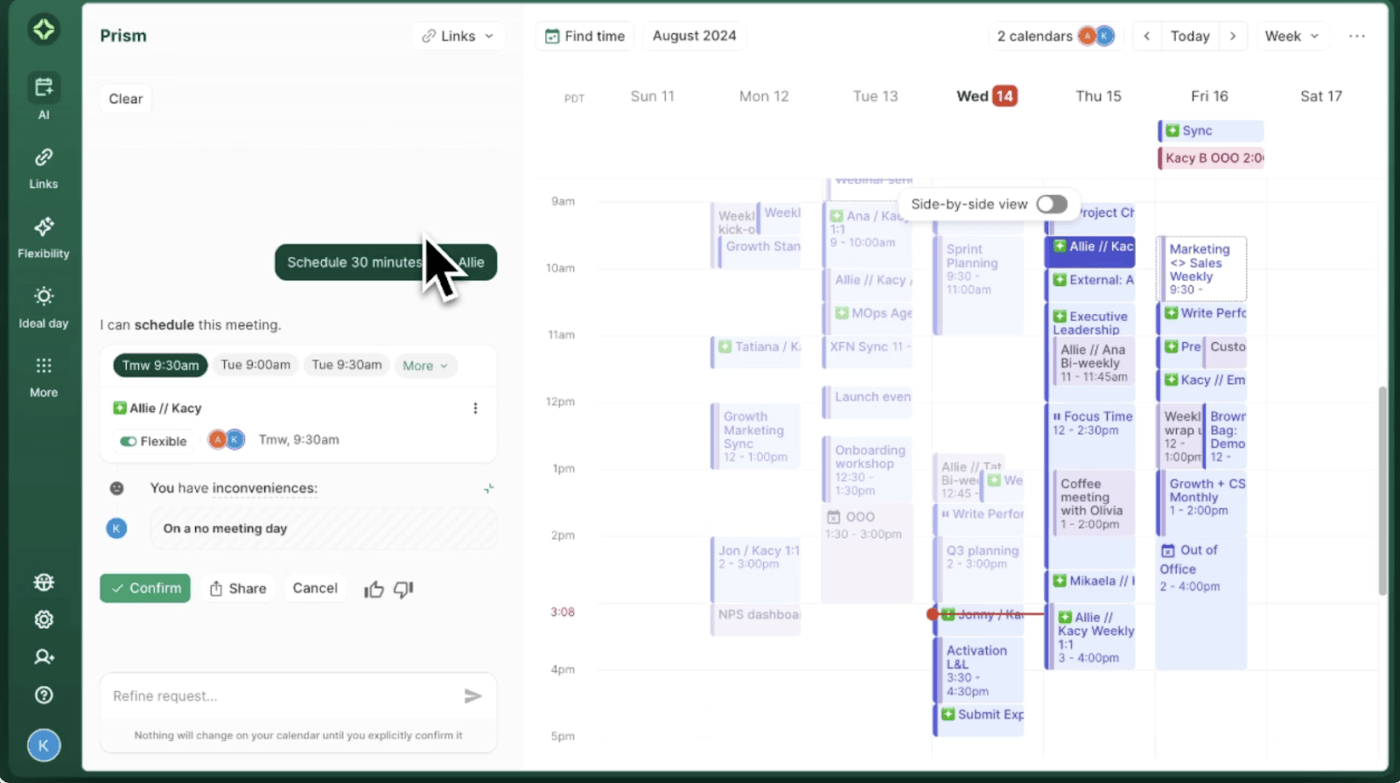This screenshot has height=783, width=1400.
Task: Open the Onboarding workshop event on Tuesday
Action: click(x=867, y=469)
